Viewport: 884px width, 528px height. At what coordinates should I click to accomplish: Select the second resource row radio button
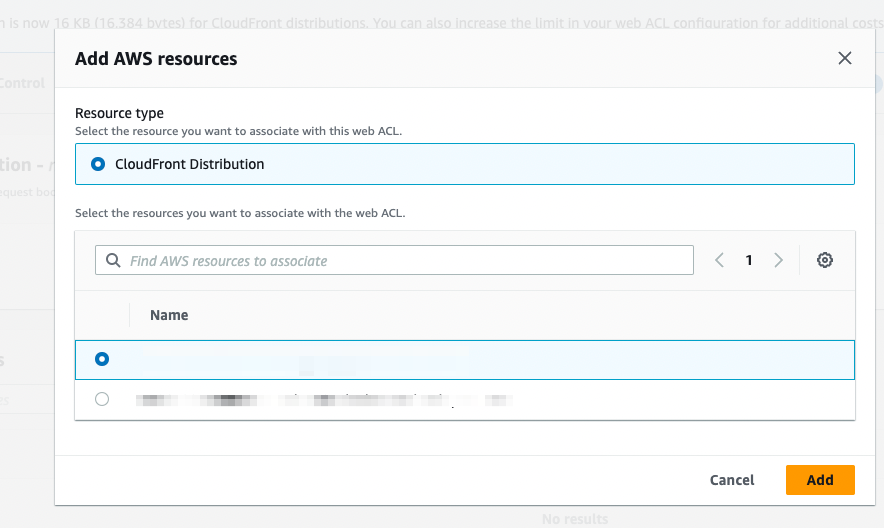point(102,399)
